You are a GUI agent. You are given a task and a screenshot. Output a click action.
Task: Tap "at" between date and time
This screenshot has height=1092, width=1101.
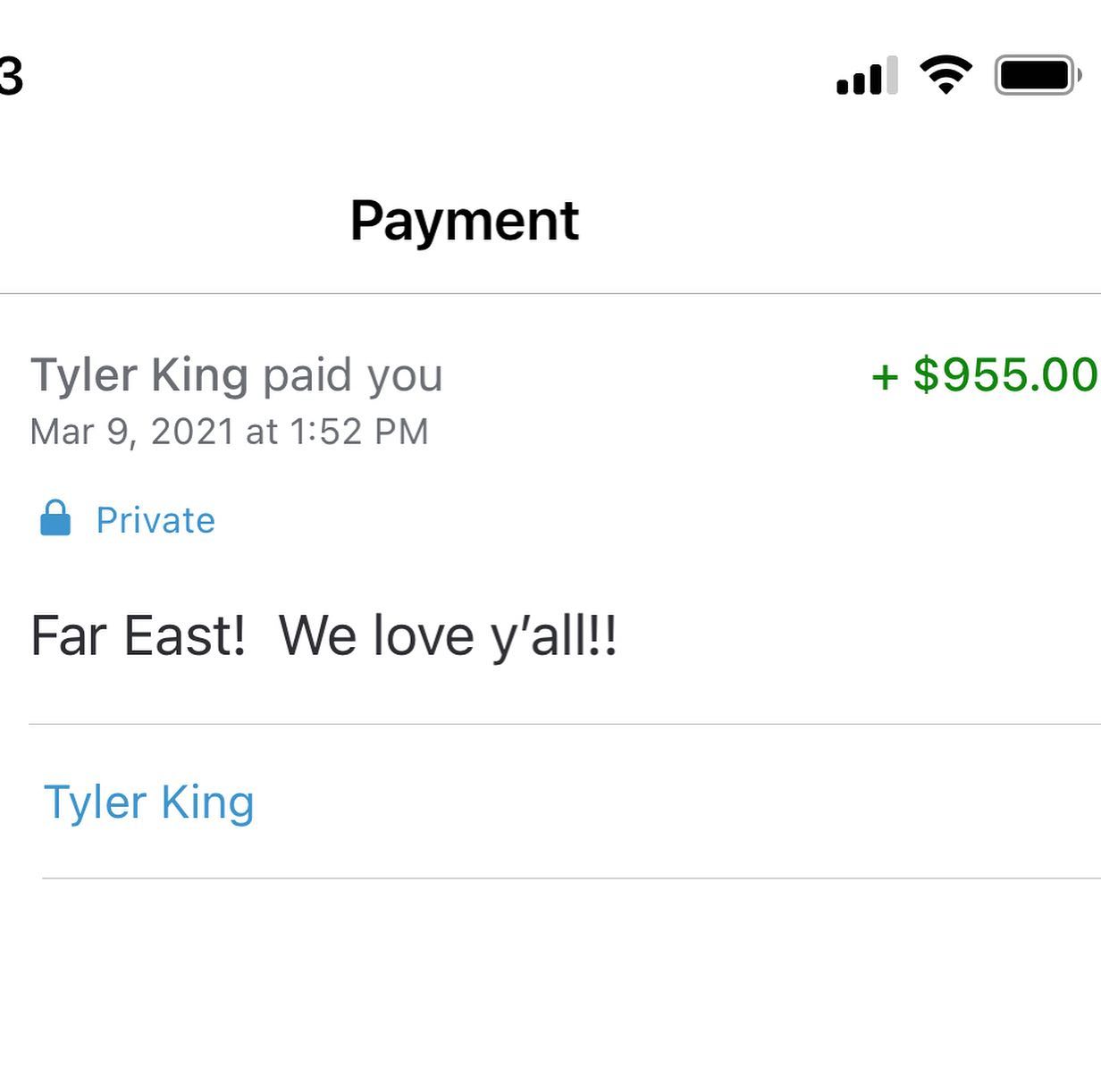tap(262, 432)
